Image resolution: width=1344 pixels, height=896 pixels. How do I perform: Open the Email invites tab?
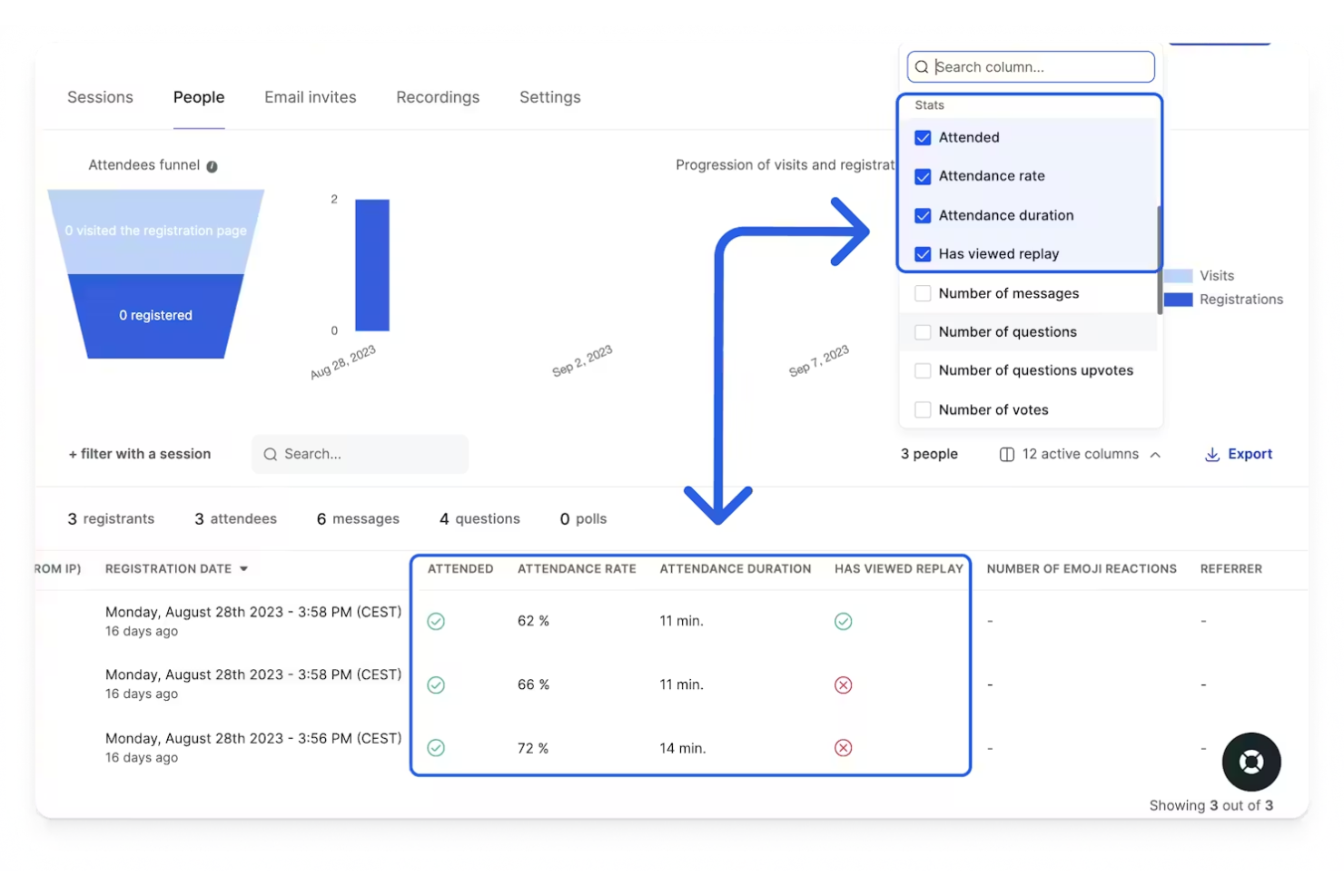point(310,97)
